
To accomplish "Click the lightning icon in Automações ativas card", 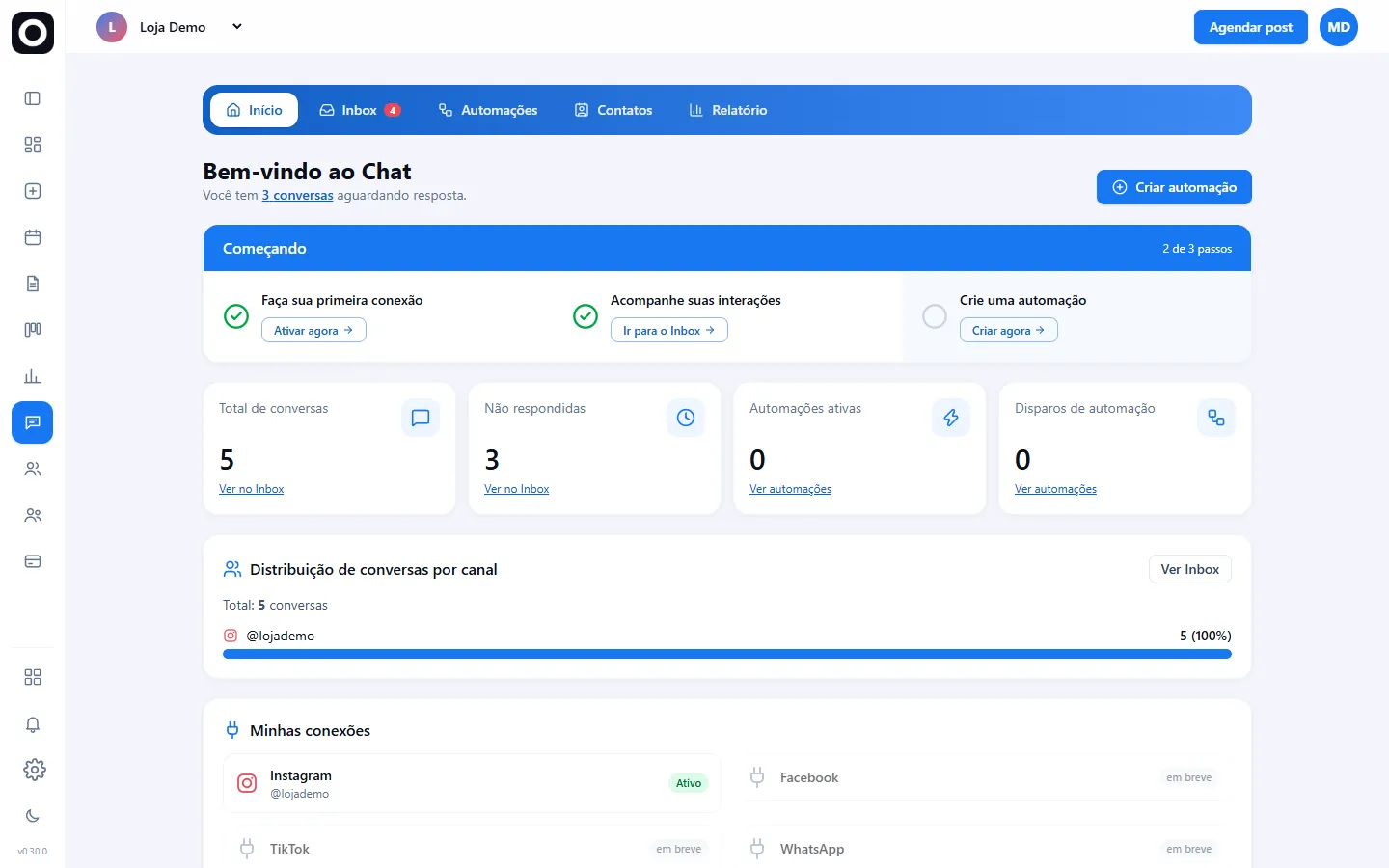I will pos(951,418).
